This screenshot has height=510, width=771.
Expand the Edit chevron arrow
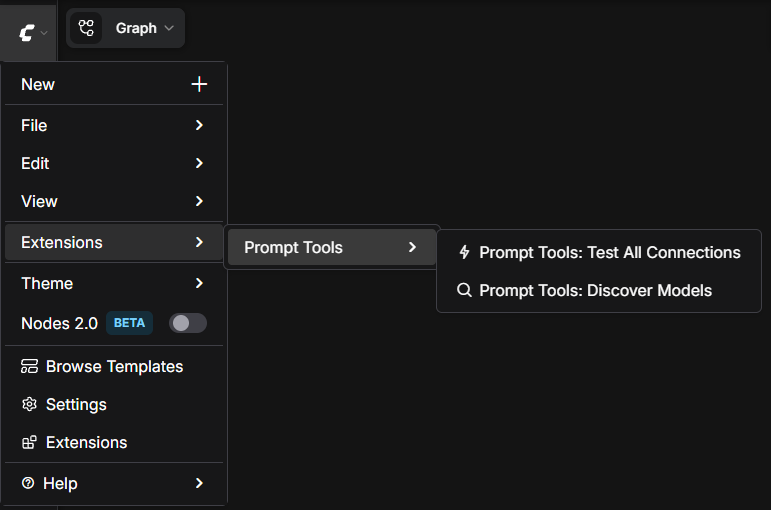199,163
